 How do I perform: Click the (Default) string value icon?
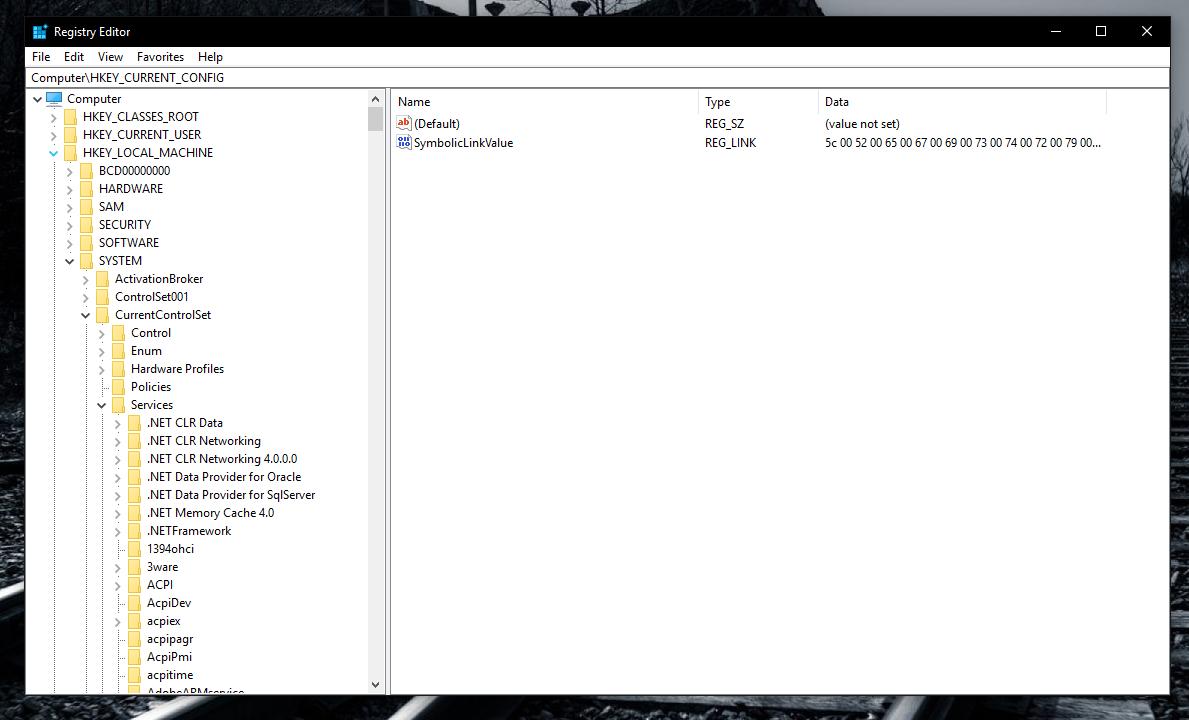coord(404,124)
